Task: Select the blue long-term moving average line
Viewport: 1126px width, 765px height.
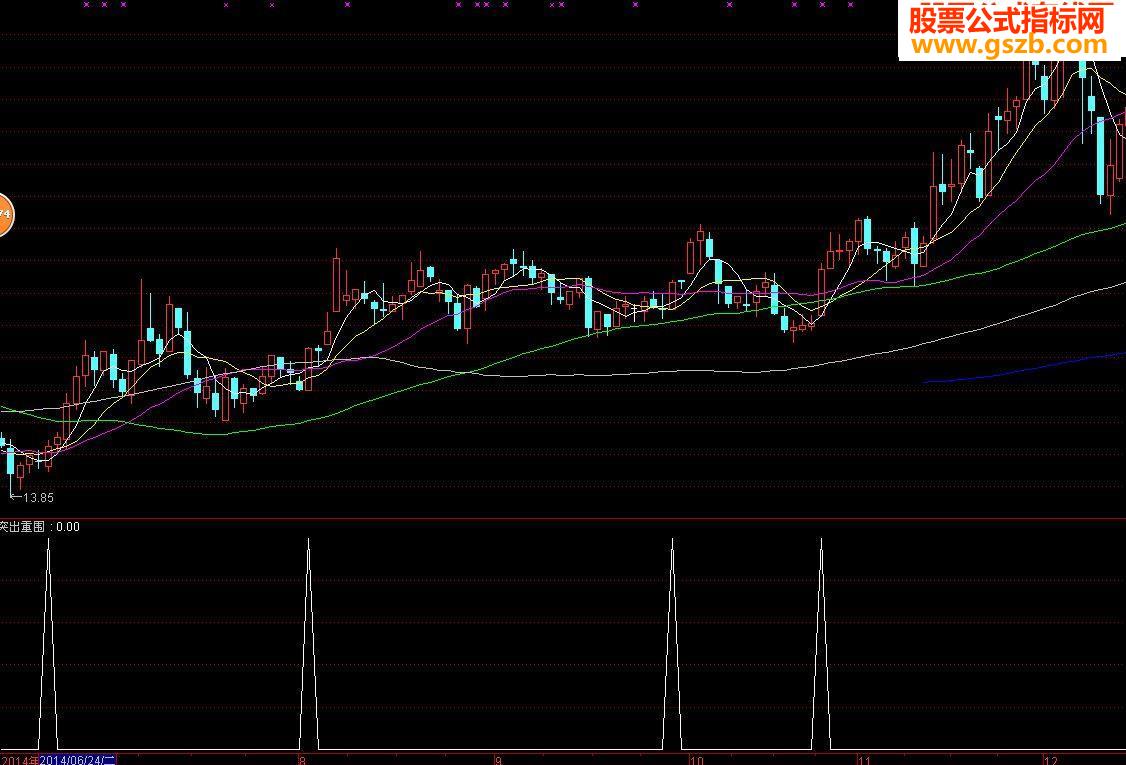Action: (1025, 368)
